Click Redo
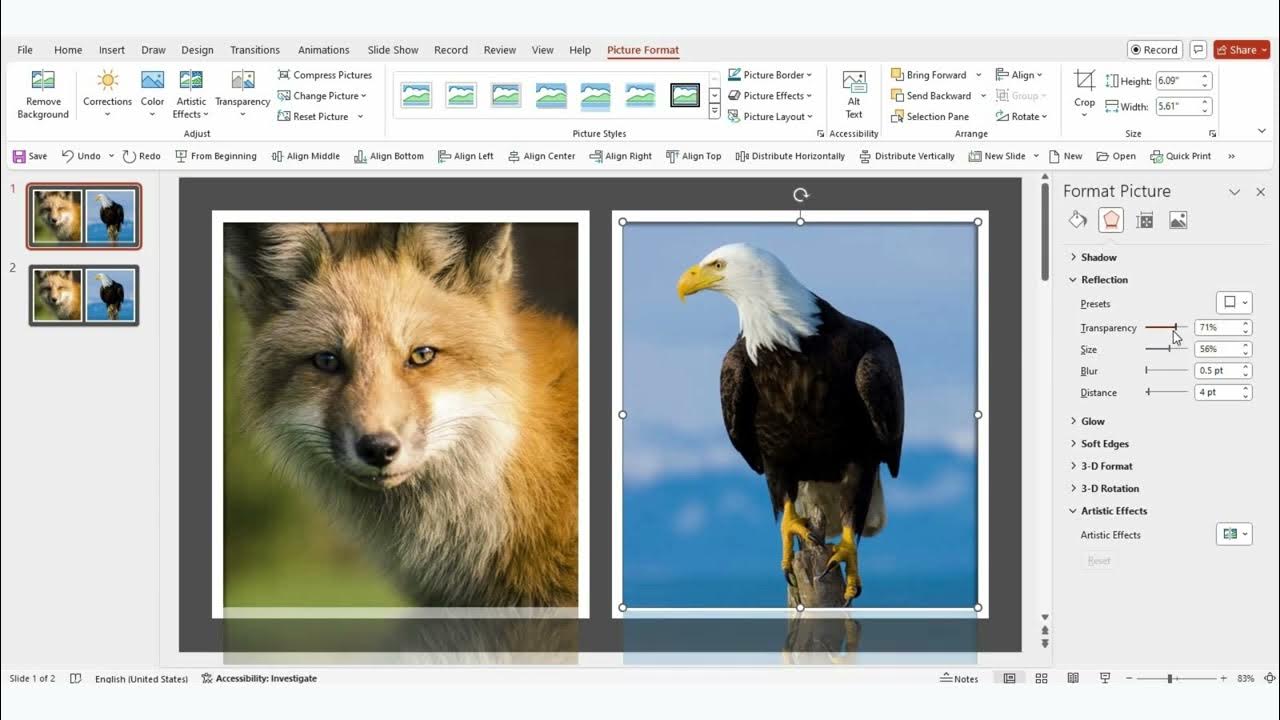 click(x=142, y=156)
